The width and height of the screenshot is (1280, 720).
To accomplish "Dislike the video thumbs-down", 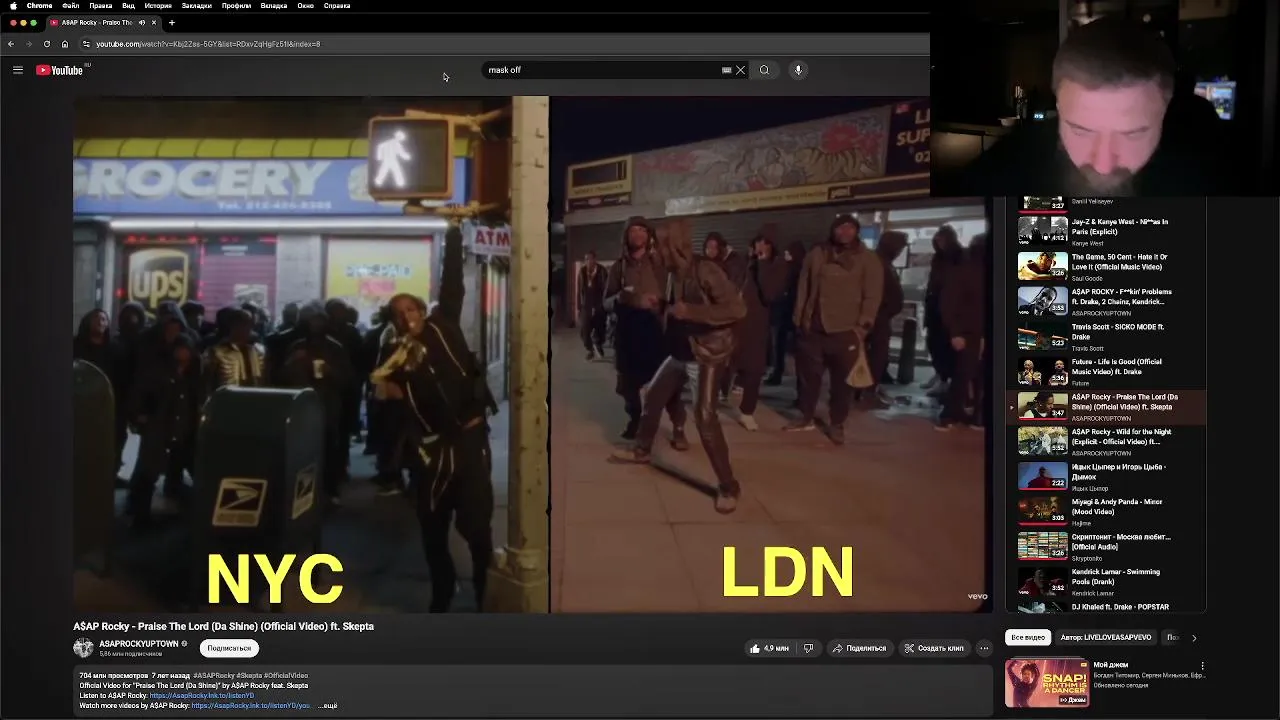I will [808, 648].
